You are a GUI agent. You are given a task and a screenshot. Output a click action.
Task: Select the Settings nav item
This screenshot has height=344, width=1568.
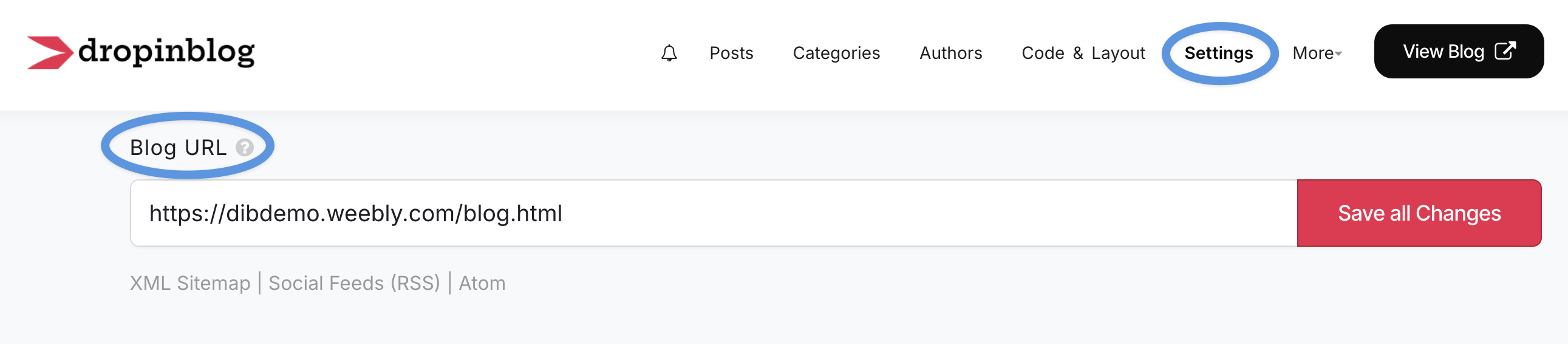[1219, 53]
